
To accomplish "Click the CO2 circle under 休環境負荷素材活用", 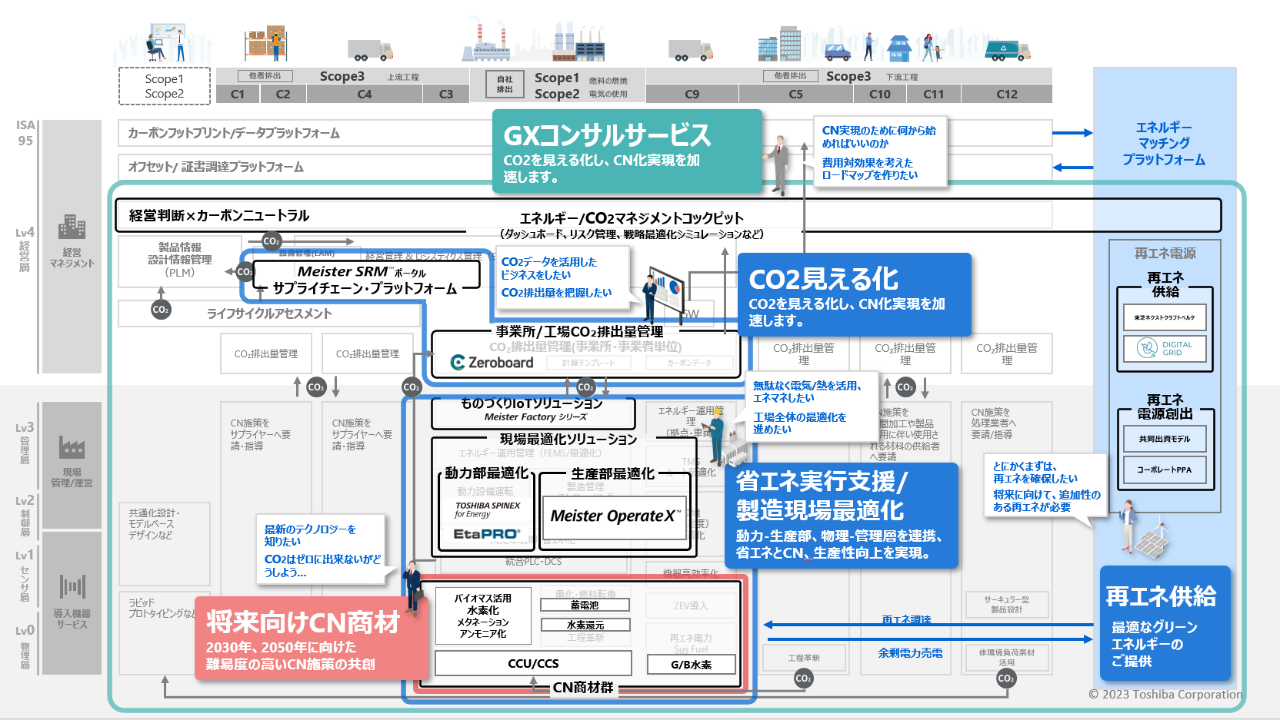I will click(1005, 678).
